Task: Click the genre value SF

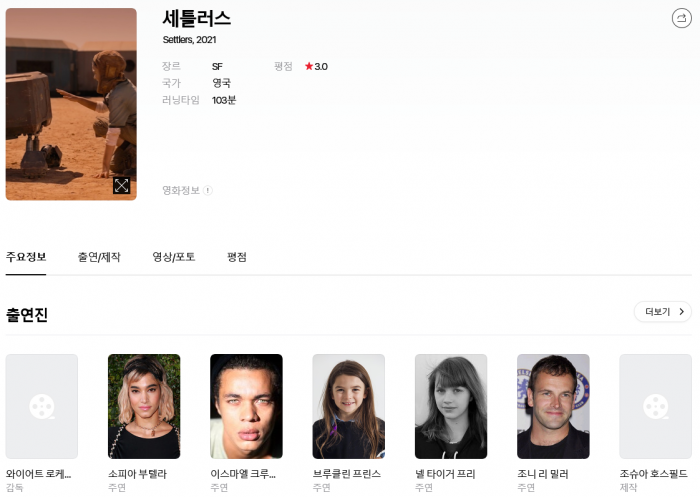Action: coord(217,67)
